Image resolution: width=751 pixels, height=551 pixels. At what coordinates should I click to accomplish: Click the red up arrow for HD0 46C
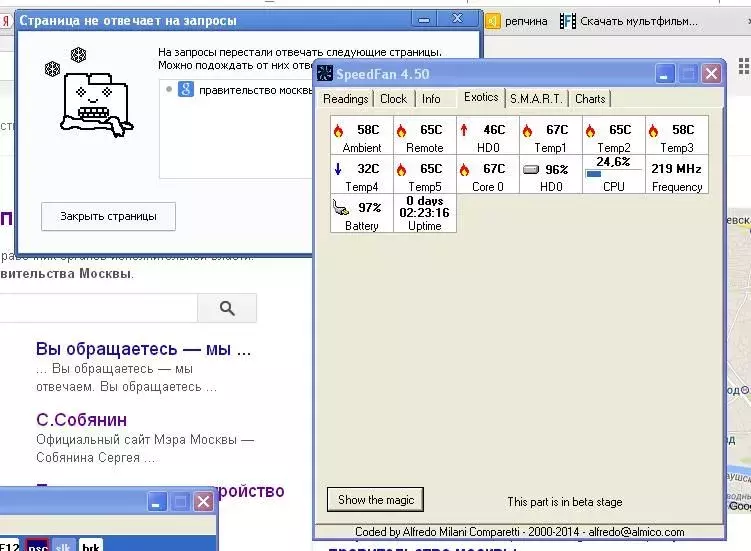pyautogui.click(x=464, y=130)
